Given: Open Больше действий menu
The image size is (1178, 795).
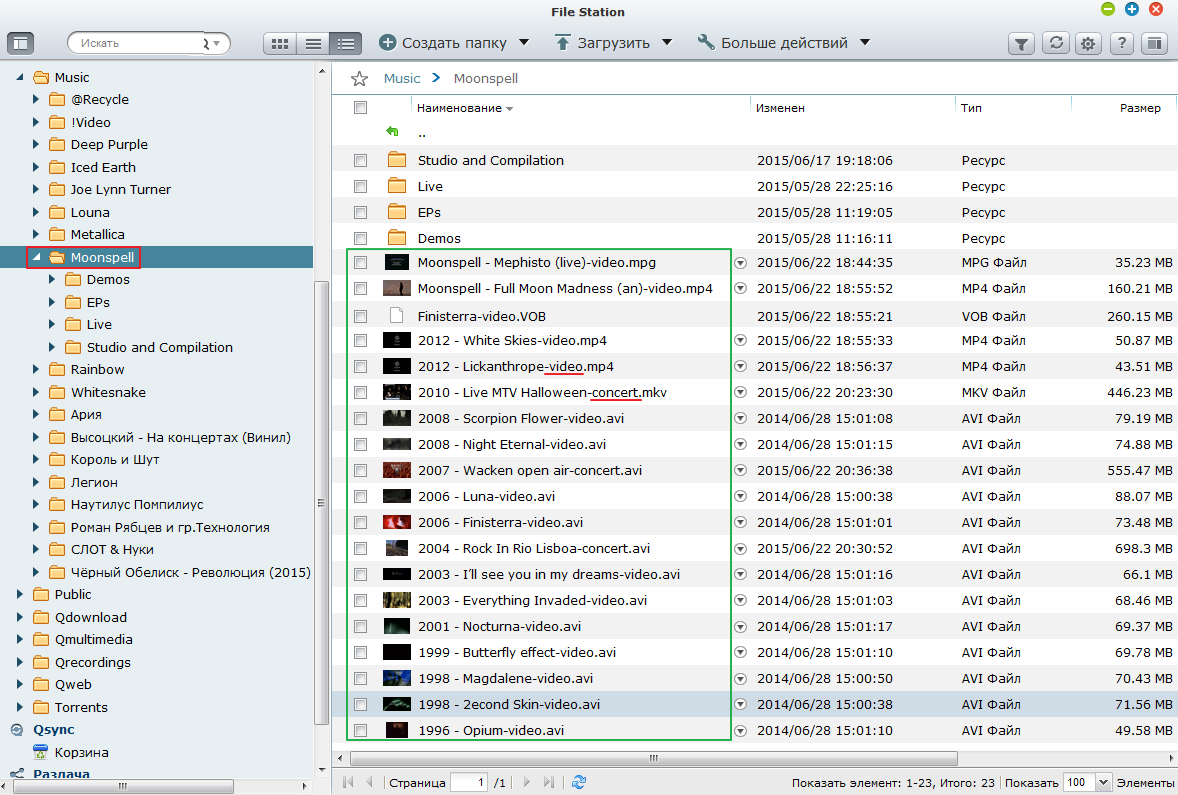Looking at the screenshot, I should click(784, 43).
